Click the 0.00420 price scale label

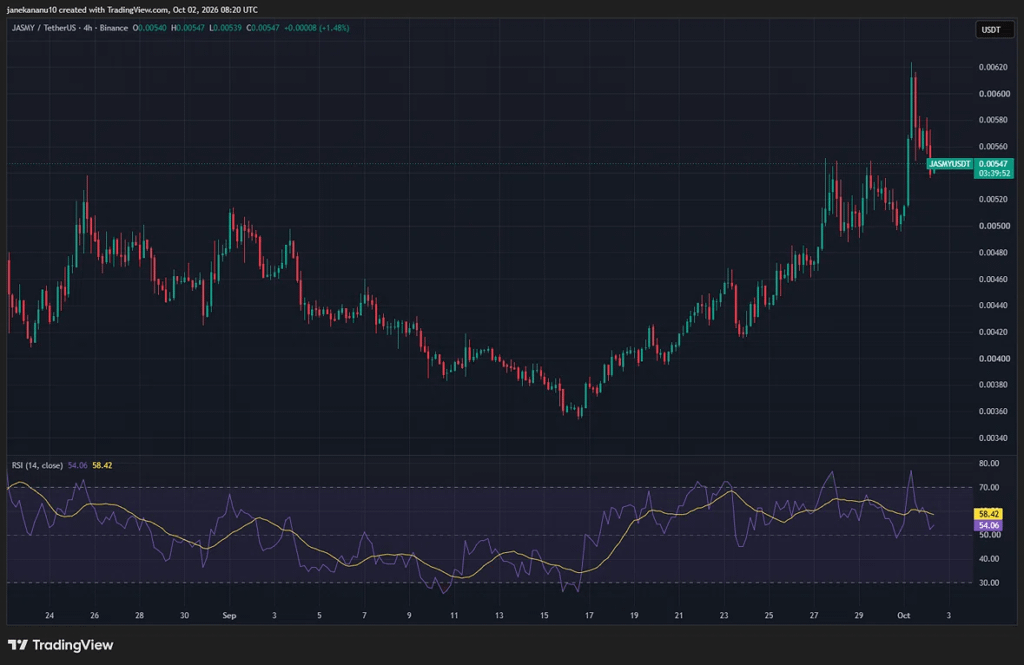[994, 332]
